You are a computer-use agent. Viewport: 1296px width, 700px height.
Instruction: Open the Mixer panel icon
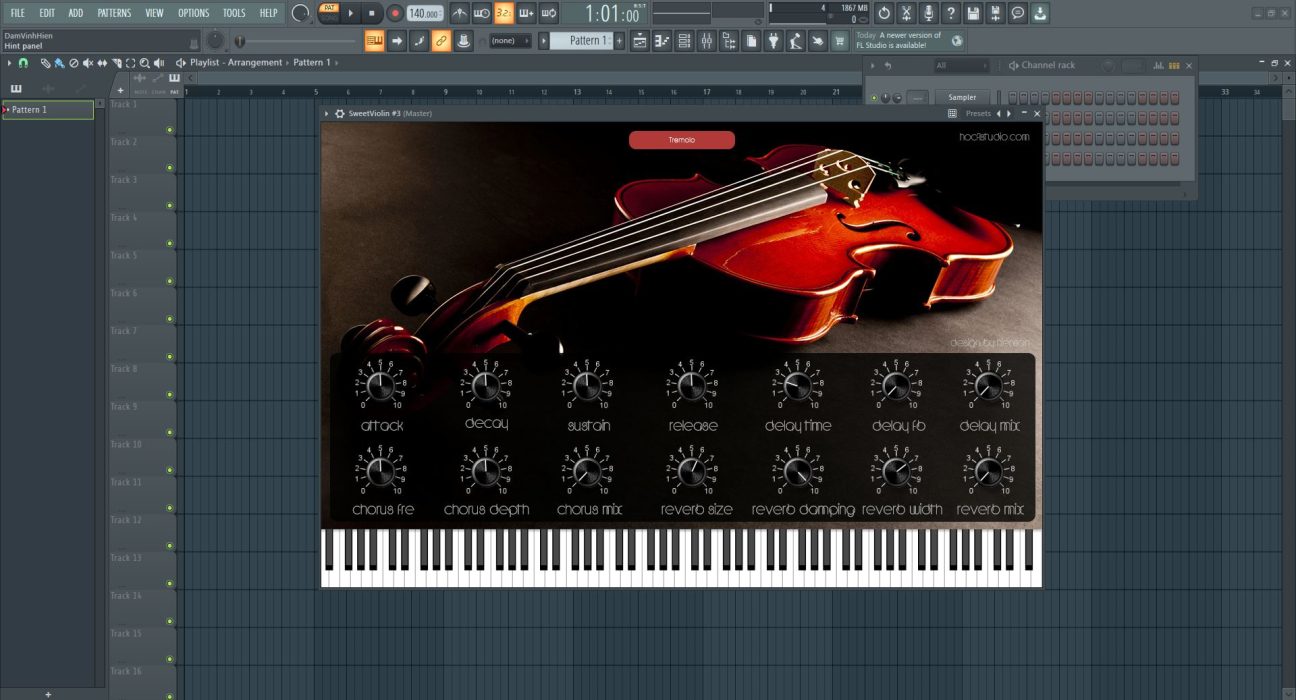pos(705,40)
